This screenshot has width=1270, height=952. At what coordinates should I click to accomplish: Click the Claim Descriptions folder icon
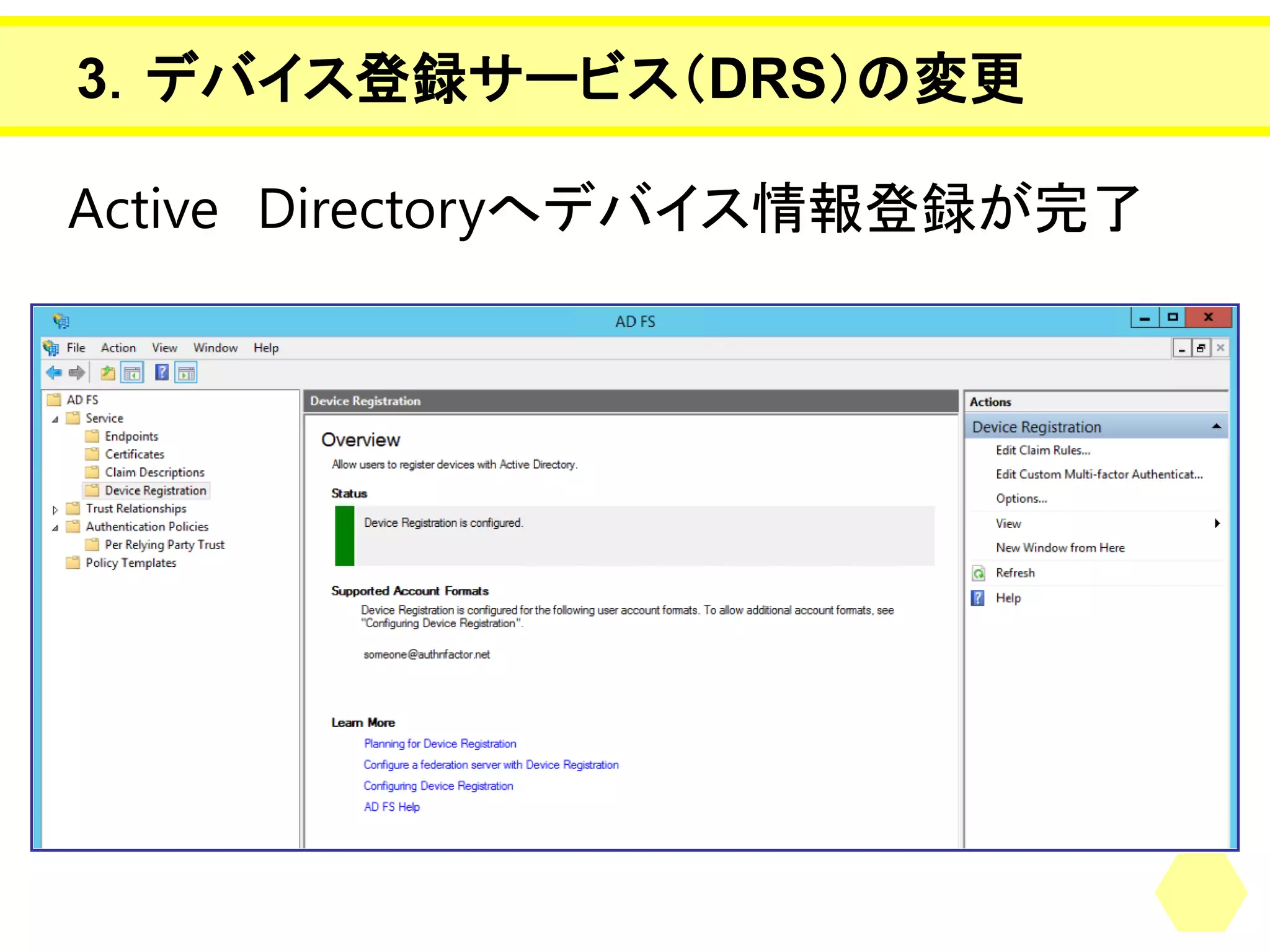pyautogui.click(x=92, y=472)
